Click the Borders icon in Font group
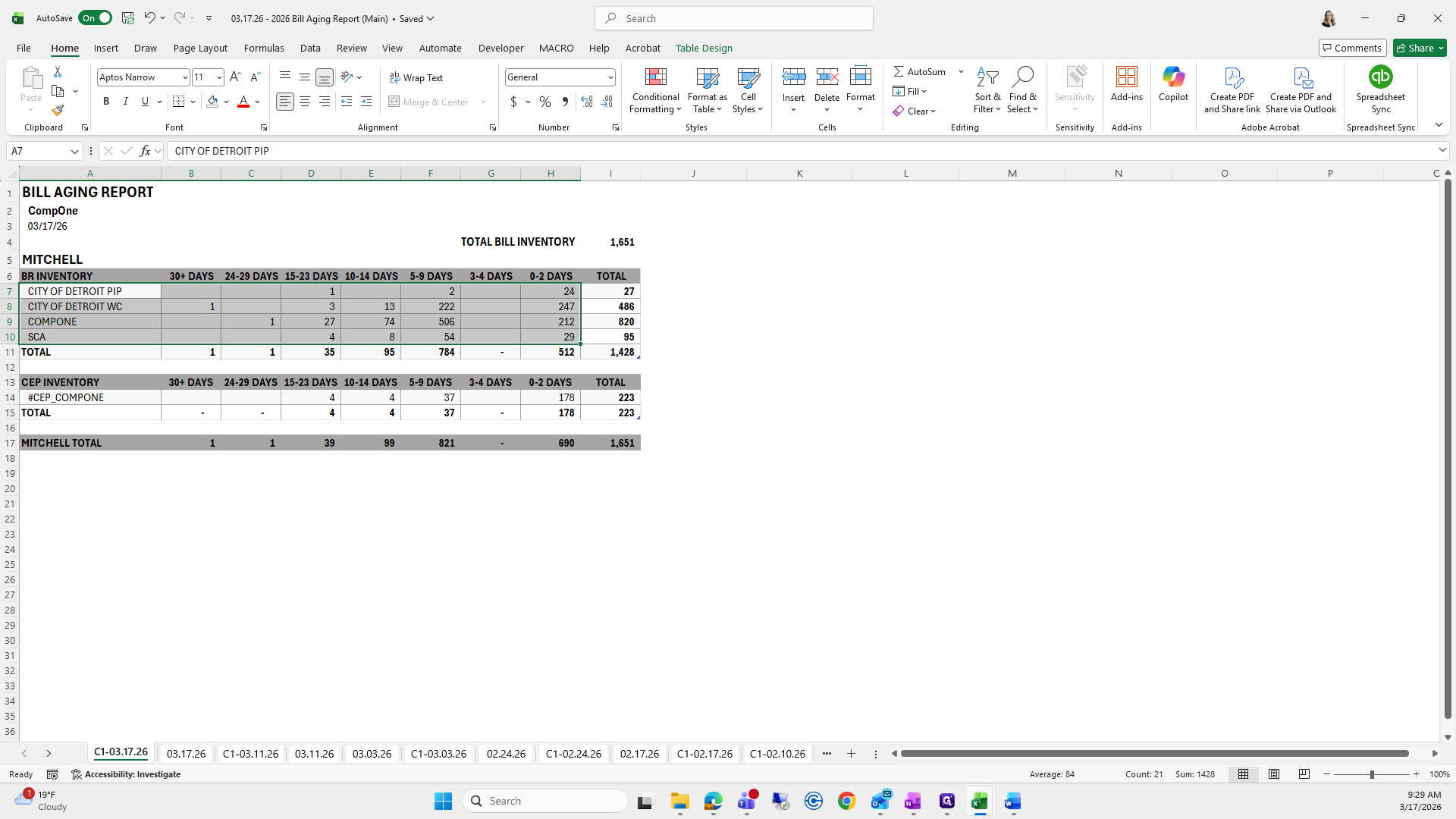 [179, 102]
